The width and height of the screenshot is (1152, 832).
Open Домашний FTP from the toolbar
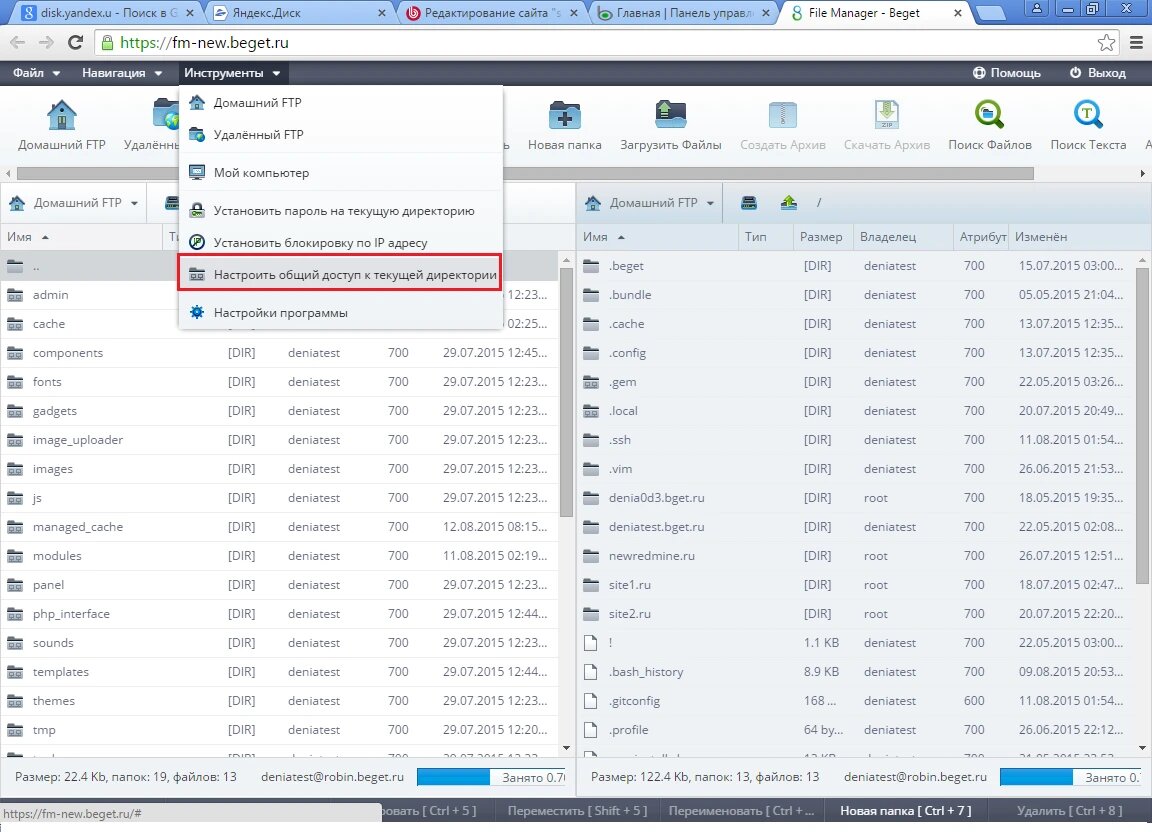tap(62, 126)
